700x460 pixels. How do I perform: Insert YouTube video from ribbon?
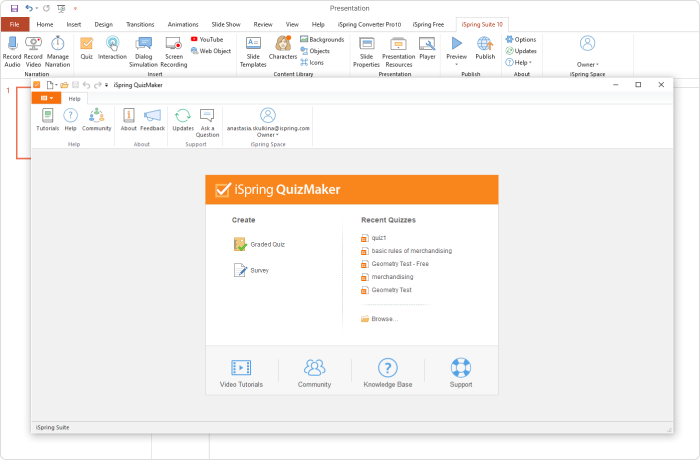click(207, 39)
